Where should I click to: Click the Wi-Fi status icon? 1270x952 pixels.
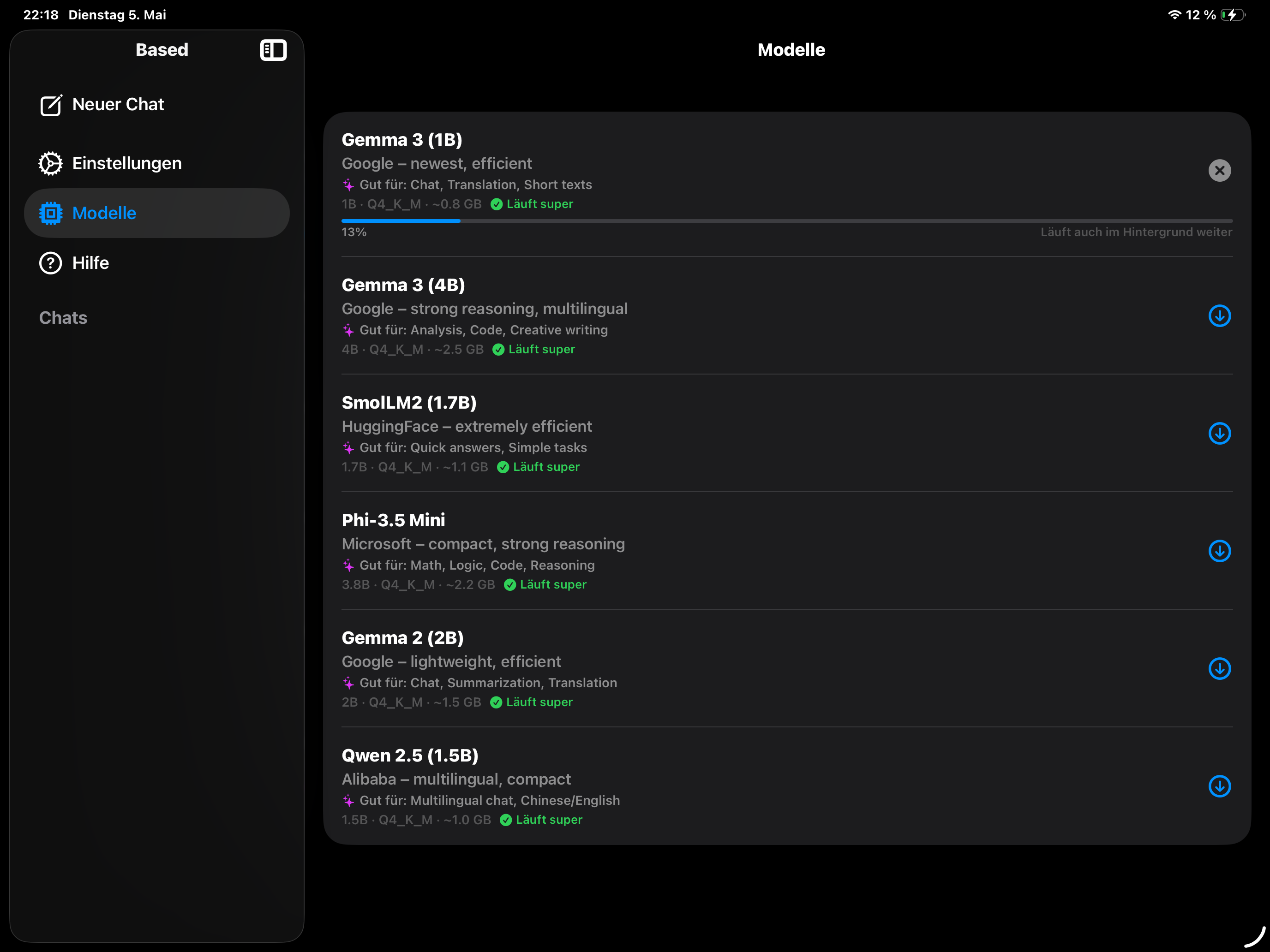click(x=1174, y=15)
